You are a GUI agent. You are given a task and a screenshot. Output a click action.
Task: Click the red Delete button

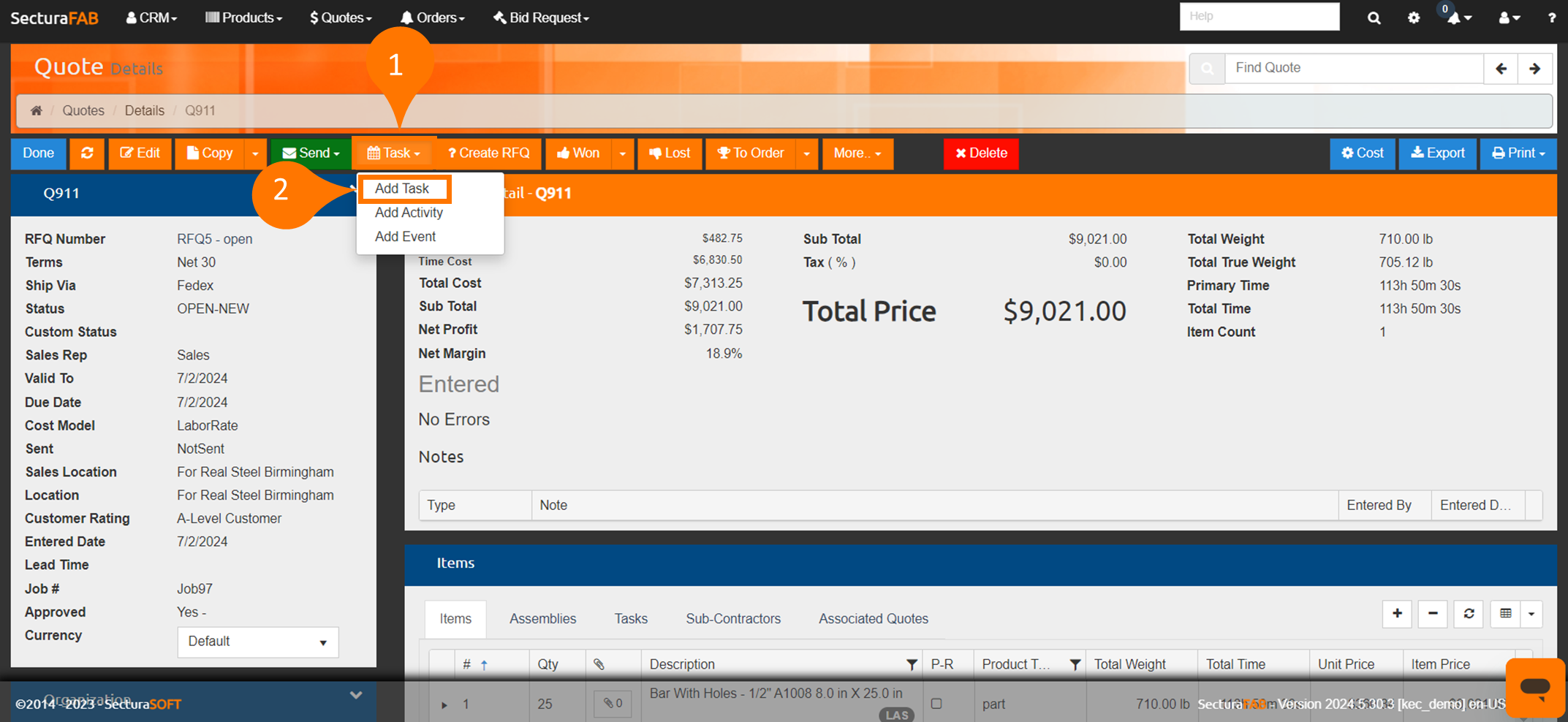980,153
